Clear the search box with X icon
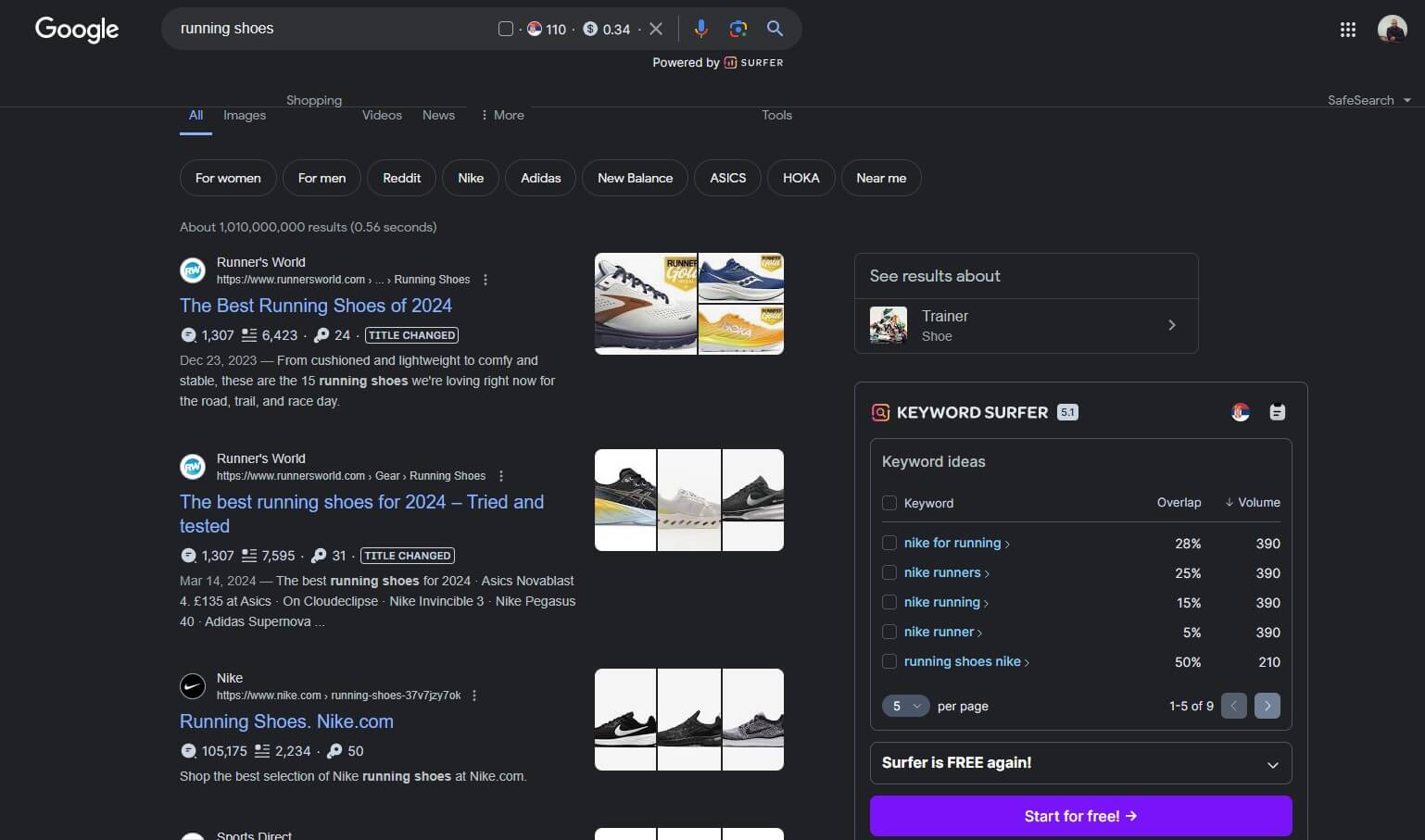This screenshot has width=1425, height=840. (x=656, y=29)
